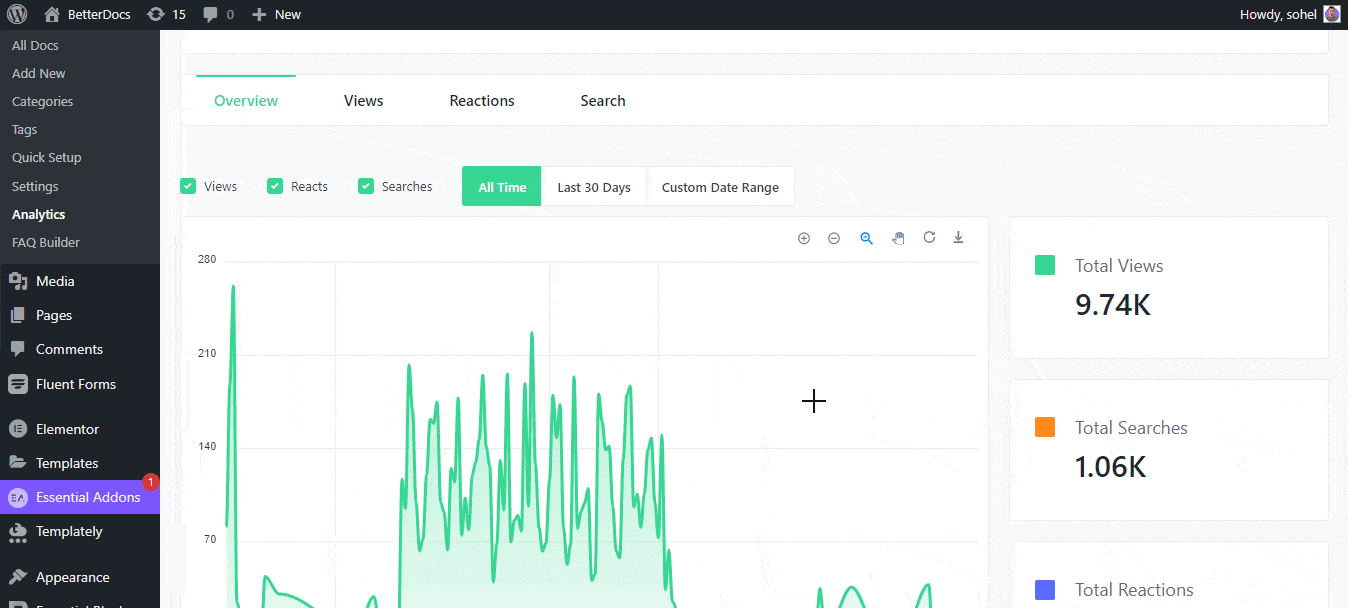Toggle the Reacts checkbox
The image size is (1348, 608).
click(x=275, y=186)
